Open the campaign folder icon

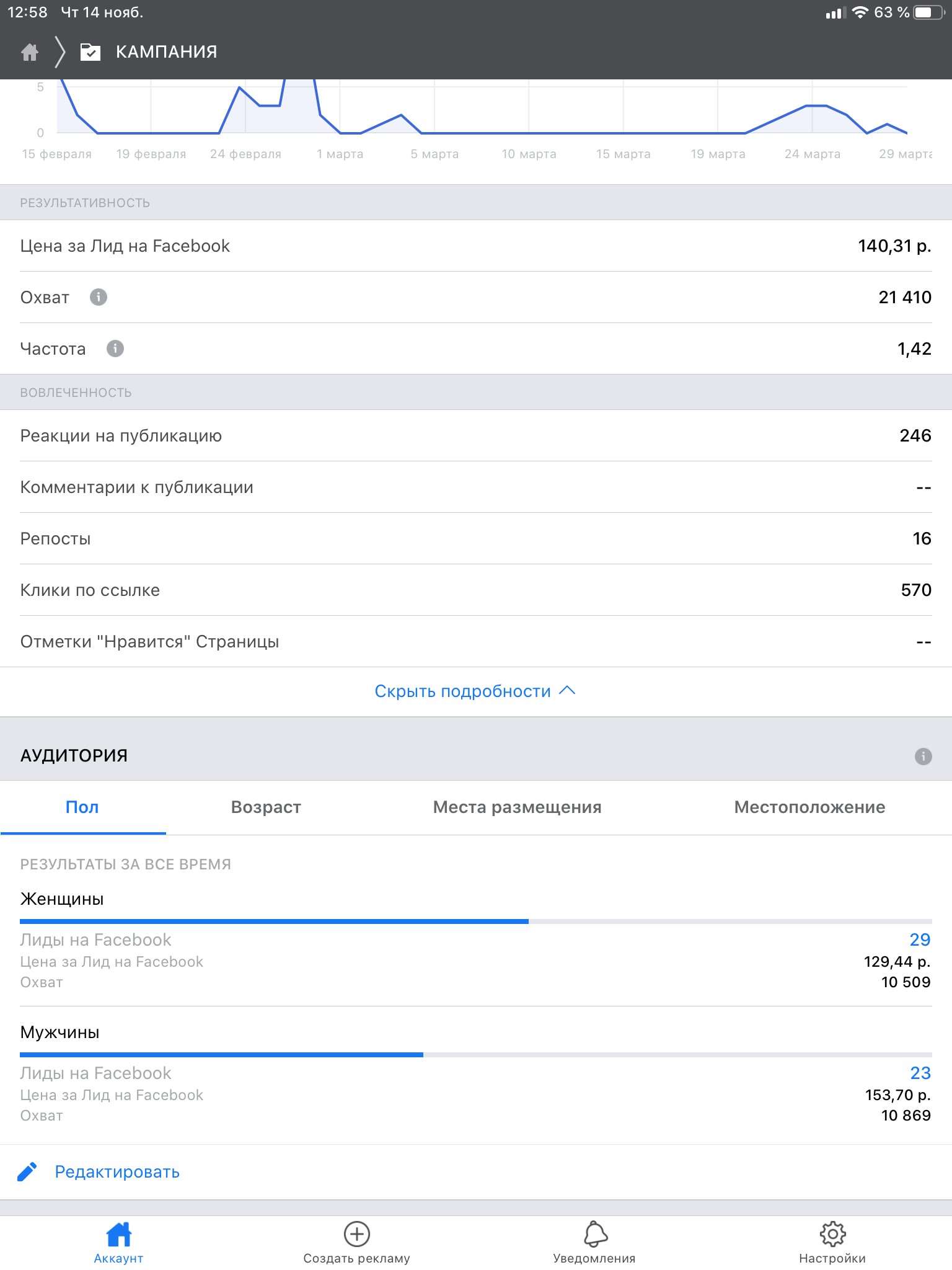click(90, 52)
